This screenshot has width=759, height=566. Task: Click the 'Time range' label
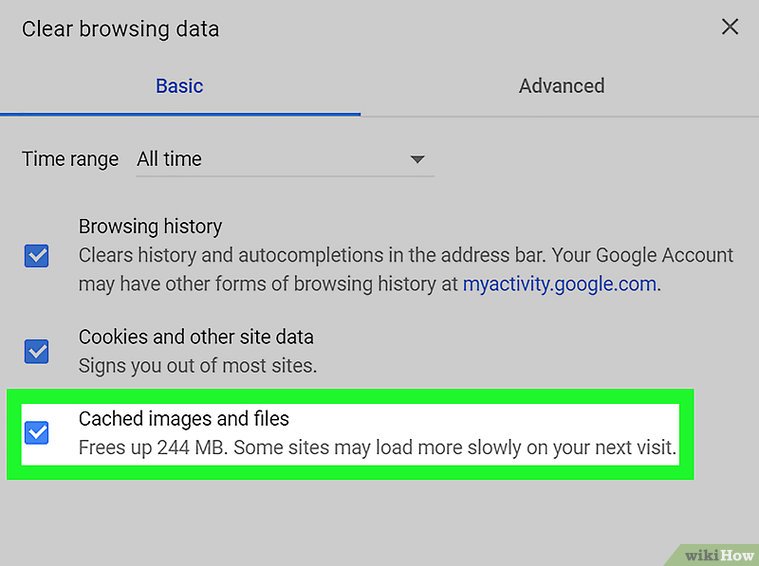70,159
